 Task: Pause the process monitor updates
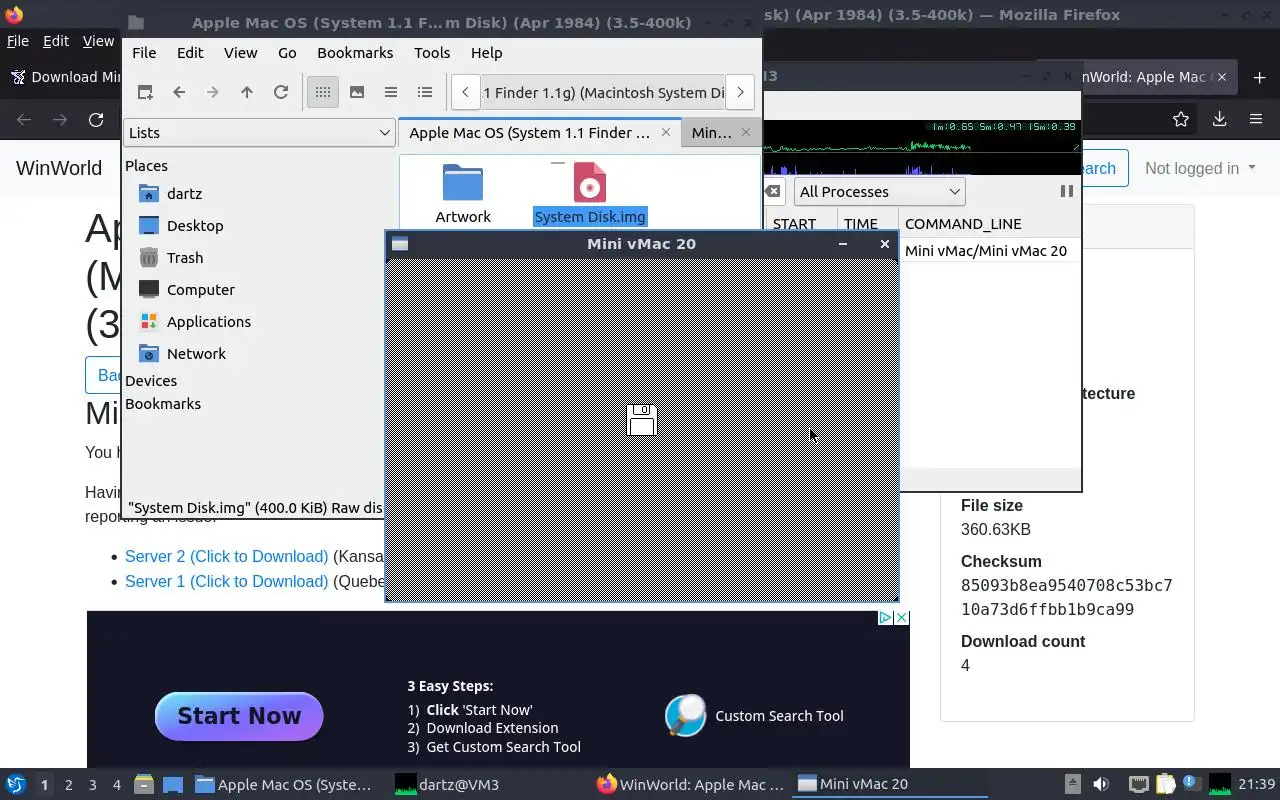[1066, 191]
